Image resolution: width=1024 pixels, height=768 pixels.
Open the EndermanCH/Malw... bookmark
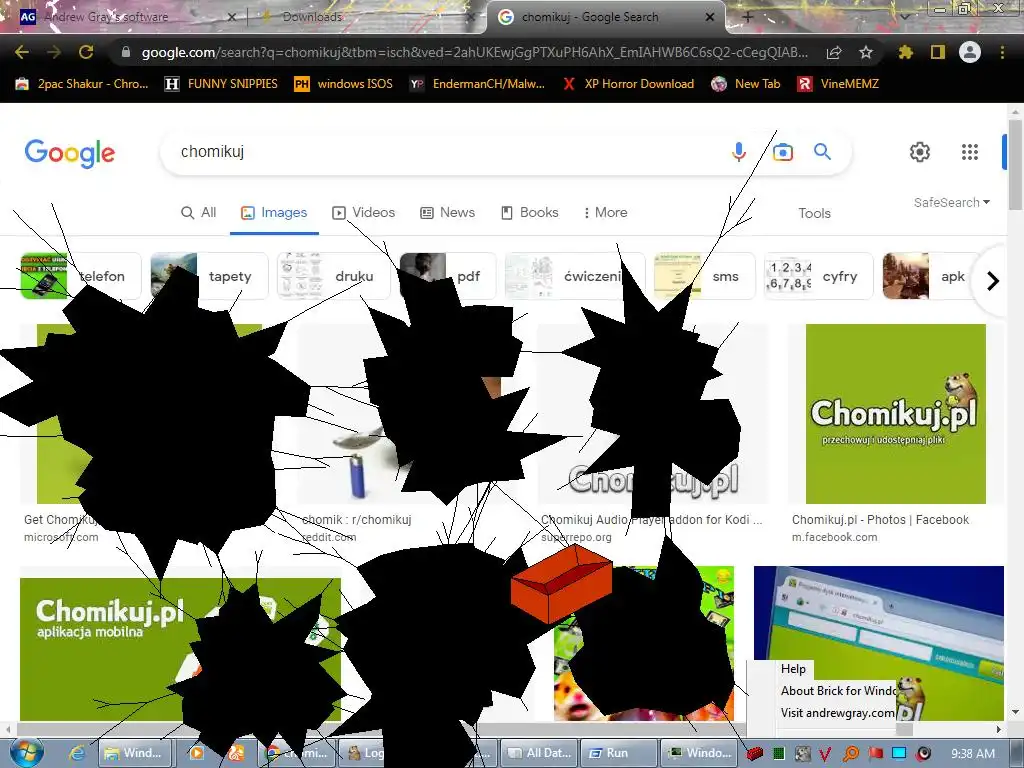(x=477, y=84)
